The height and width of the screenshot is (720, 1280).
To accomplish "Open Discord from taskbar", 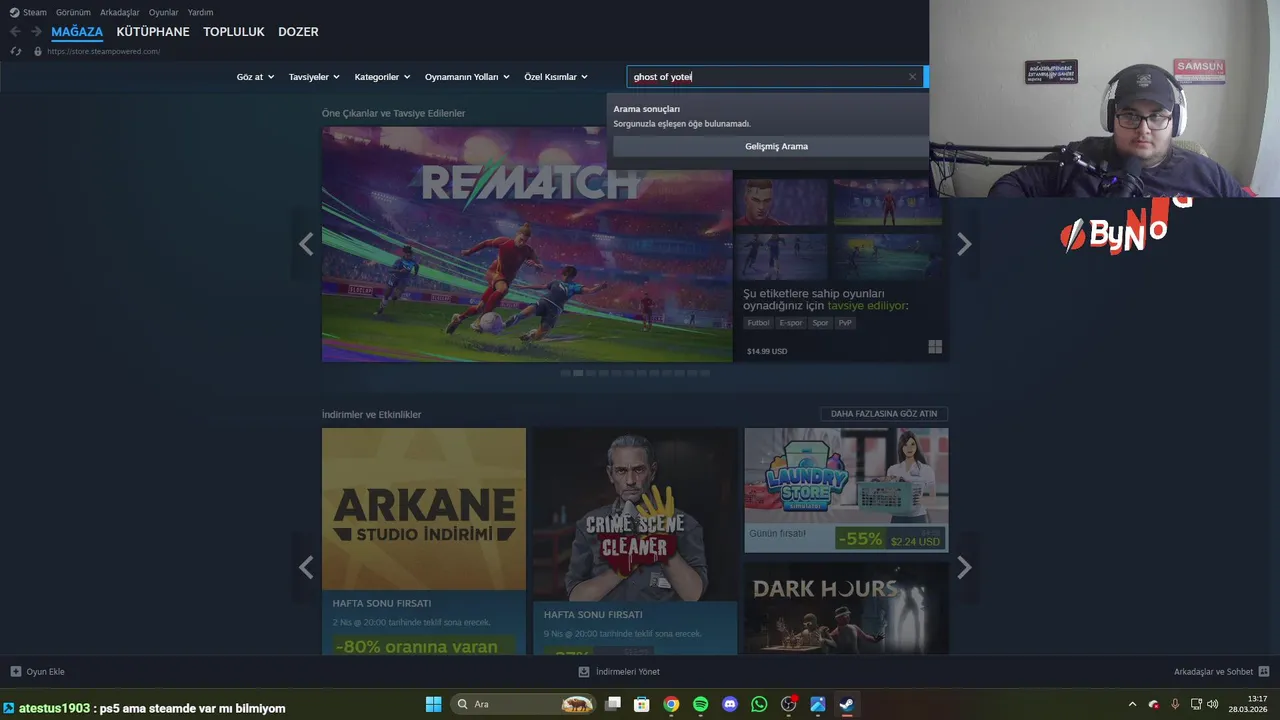I will [x=730, y=704].
